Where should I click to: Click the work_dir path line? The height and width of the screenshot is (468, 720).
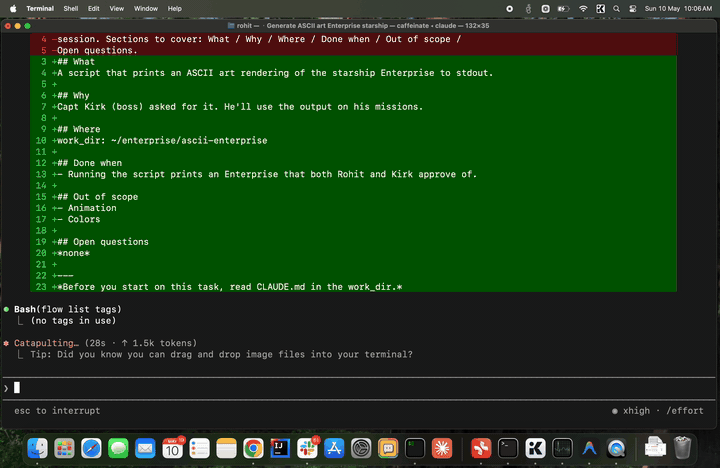pos(162,141)
